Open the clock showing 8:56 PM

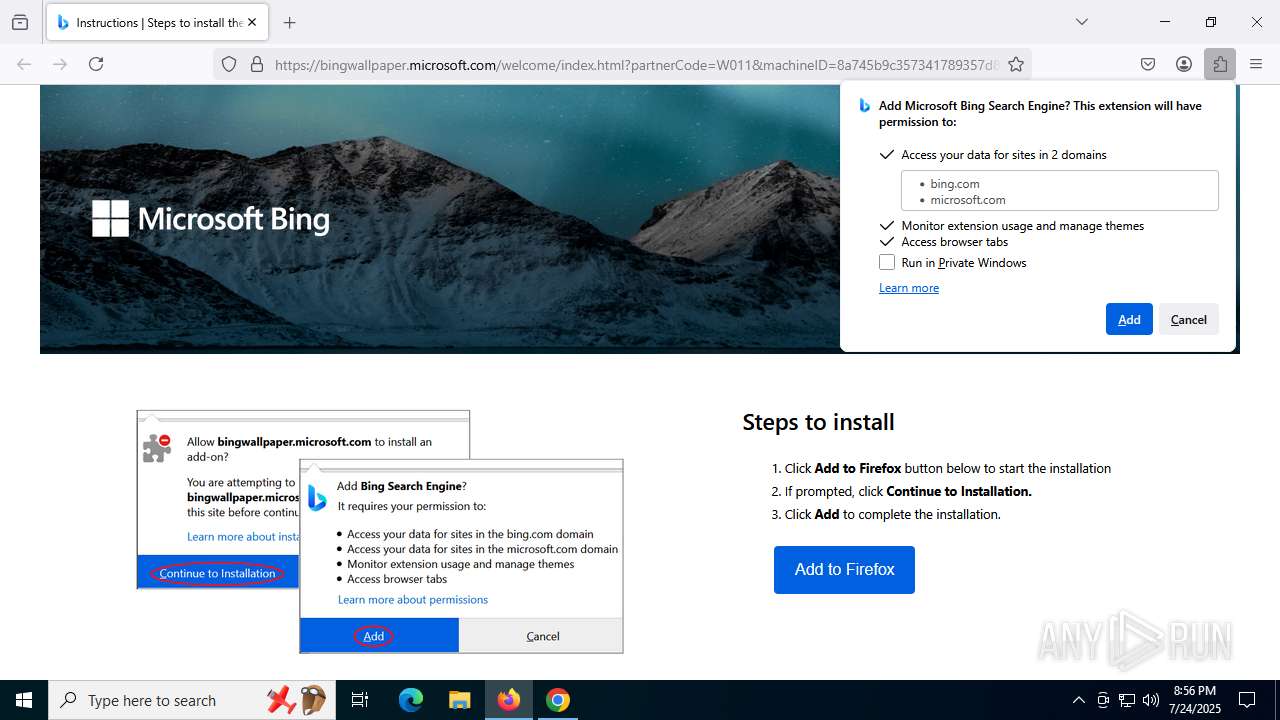point(1195,700)
